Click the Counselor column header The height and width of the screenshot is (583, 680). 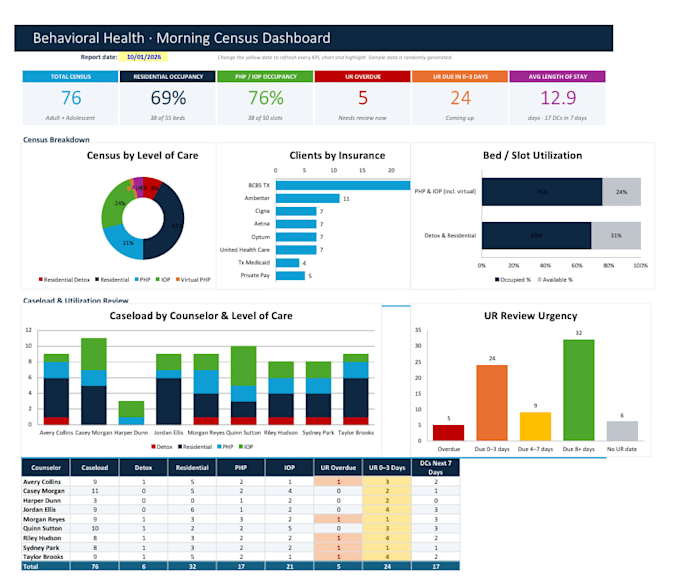click(x=46, y=468)
